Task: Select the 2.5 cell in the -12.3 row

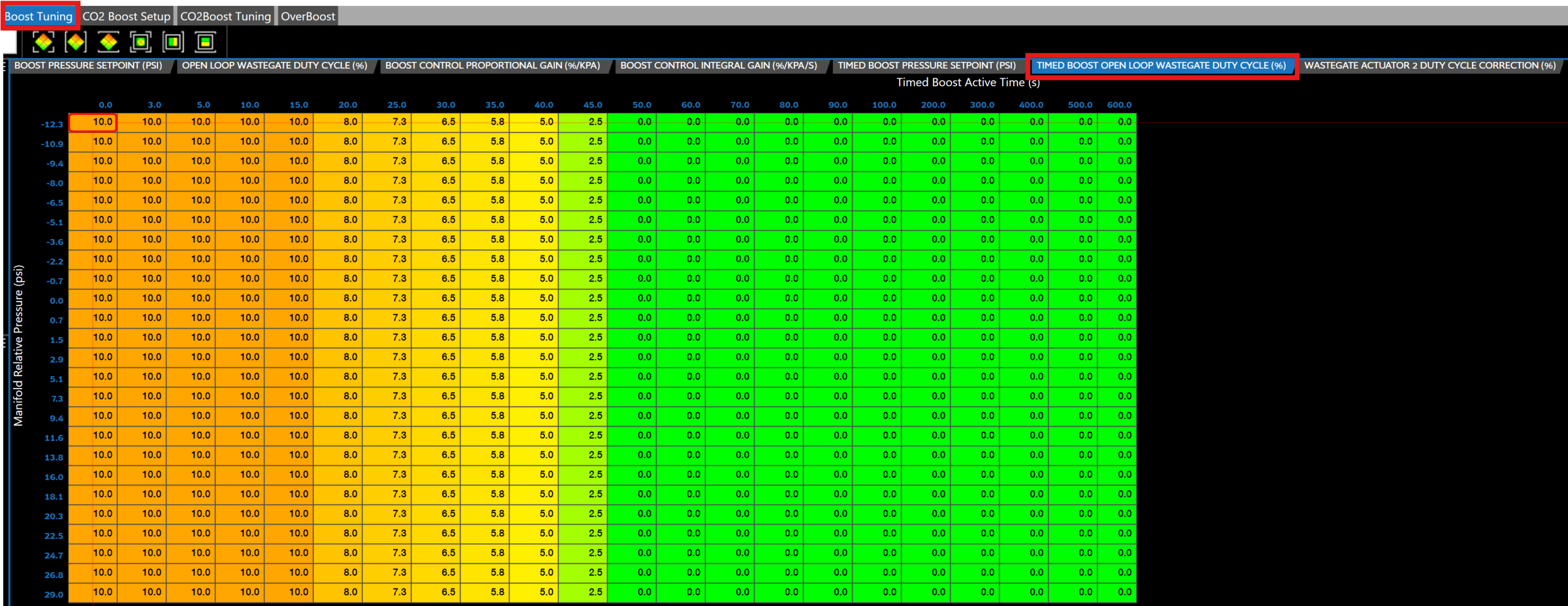Action: (x=583, y=122)
